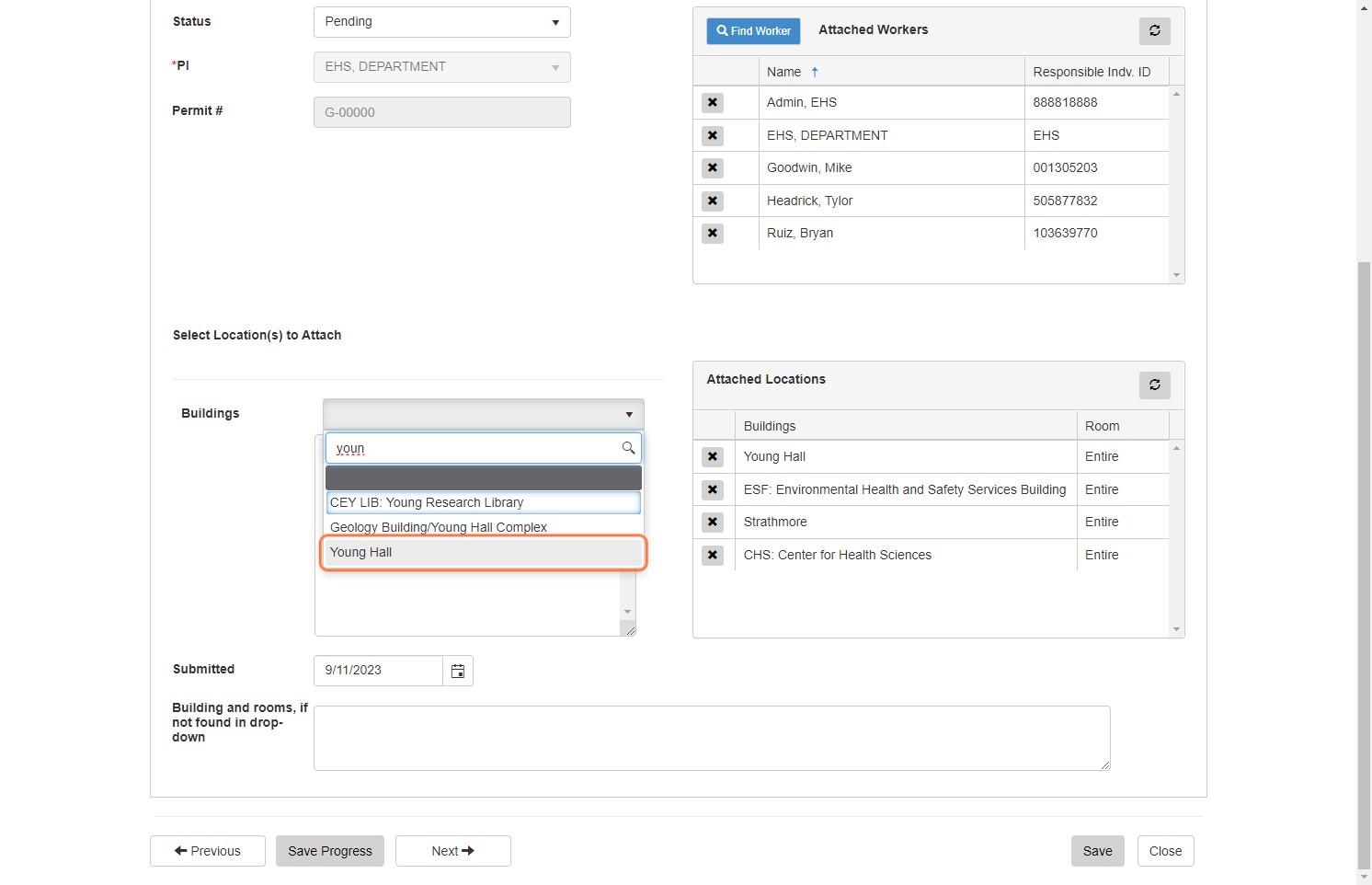The width and height of the screenshot is (1372, 885).
Task: Click the search magnifier in building filter
Action: click(628, 448)
